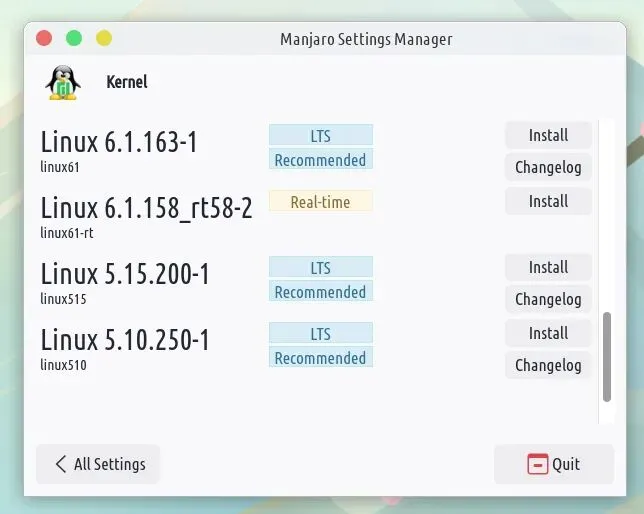Click the Real-time badge
This screenshot has height=514, width=644.
coord(321,201)
